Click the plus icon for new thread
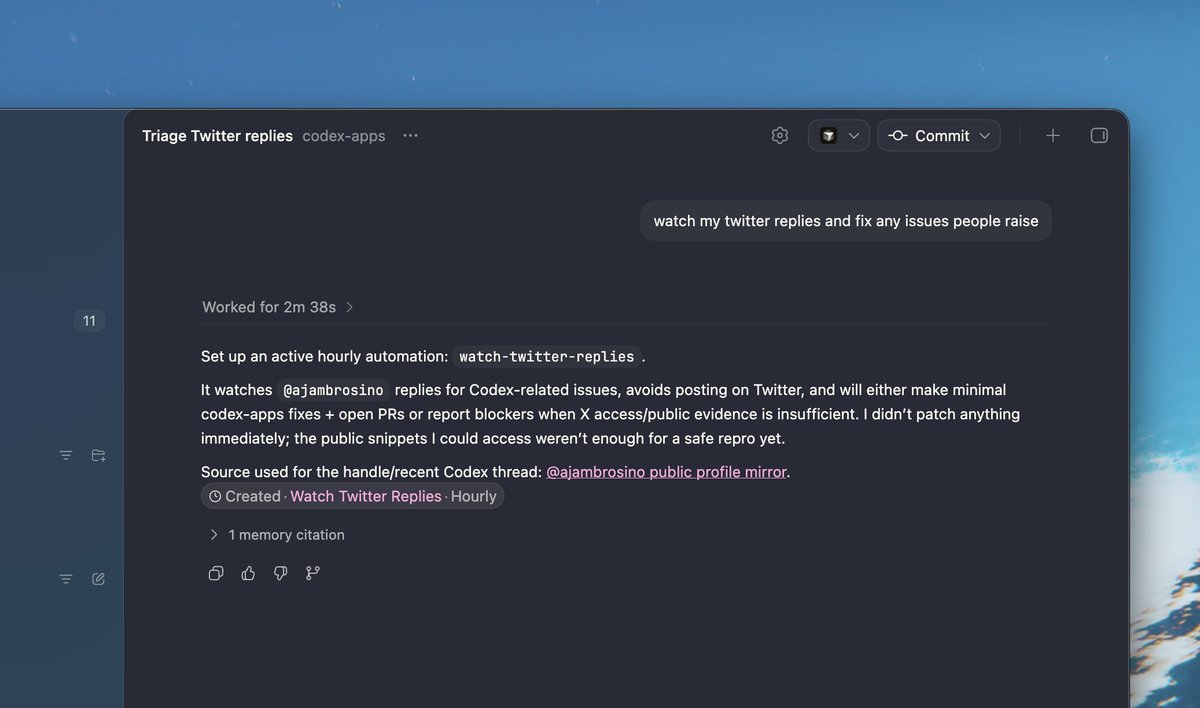 point(1053,135)
